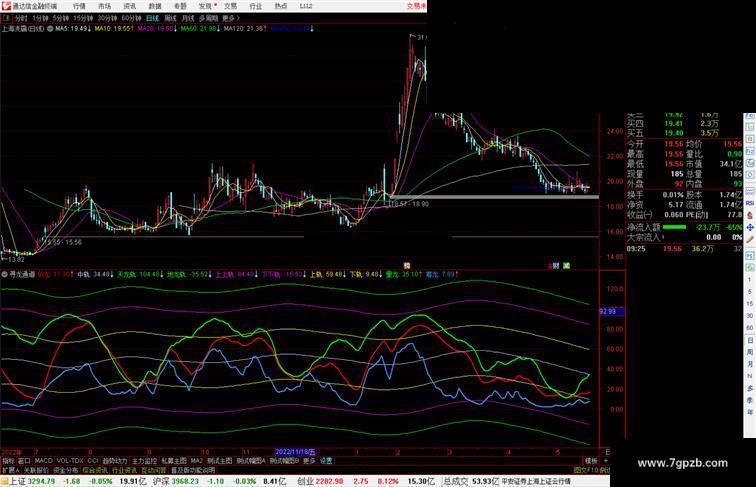Viewport: 756px width, 487px height.
Task: Open the 综合资讯 tab
Action: (x=95, y=470)
